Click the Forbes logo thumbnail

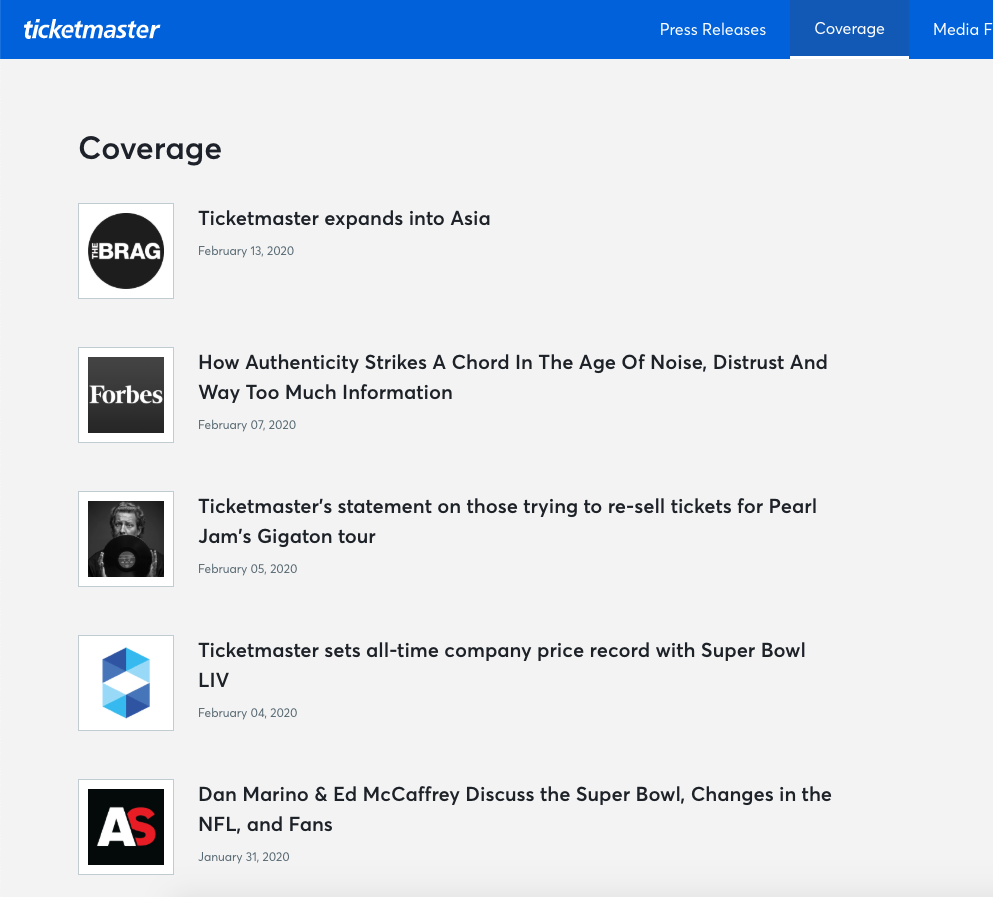tap(126, 395)
